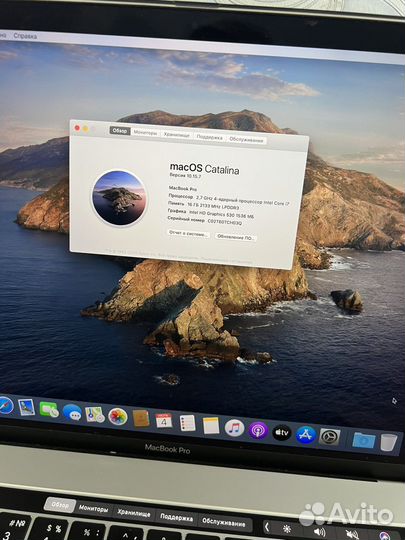
Task: Open the Calendar app in Dock
Action: pos(164,420)
